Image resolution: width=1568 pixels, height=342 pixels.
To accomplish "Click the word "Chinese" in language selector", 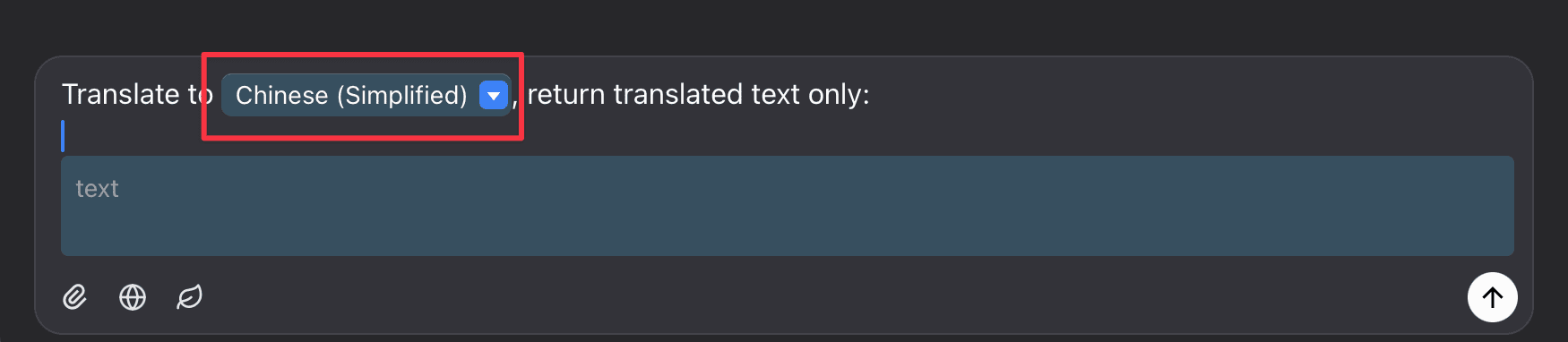I will [281, 95].
